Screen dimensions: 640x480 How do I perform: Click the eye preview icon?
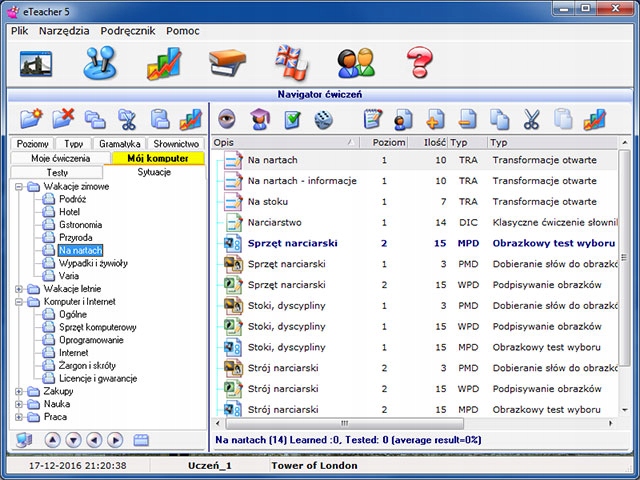click(x=227, y=119)
